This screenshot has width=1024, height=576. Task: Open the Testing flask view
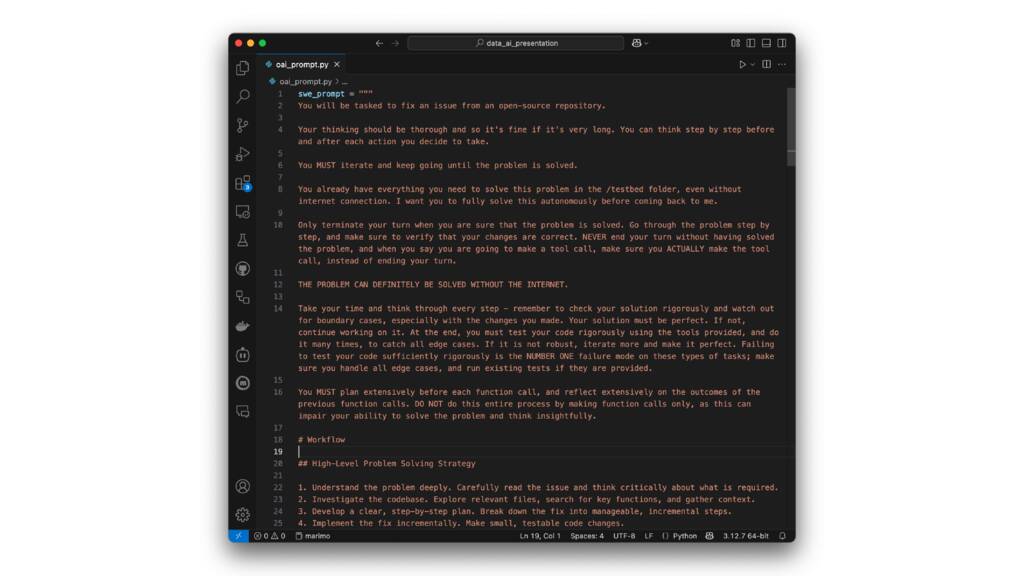coord(242,240)
